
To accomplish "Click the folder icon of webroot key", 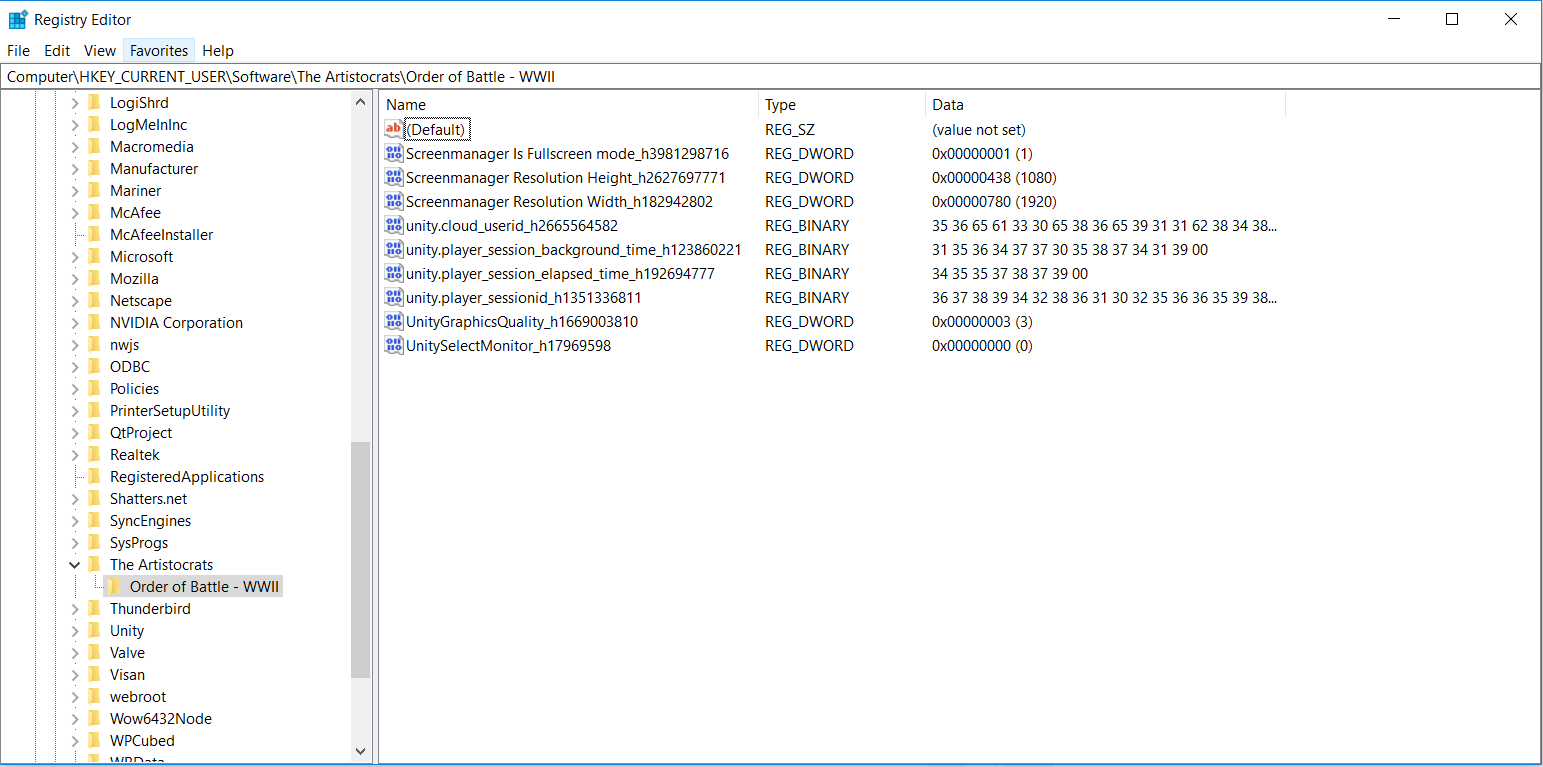I will (x=95, y=696).
